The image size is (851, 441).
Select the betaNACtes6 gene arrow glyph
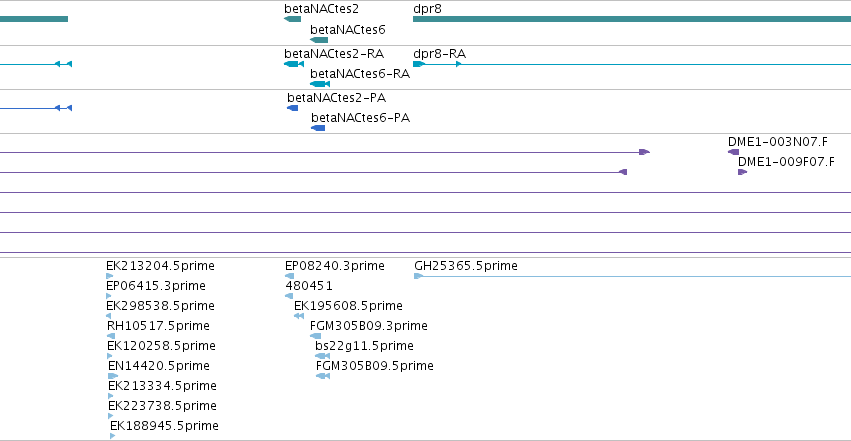coord(319,40)
